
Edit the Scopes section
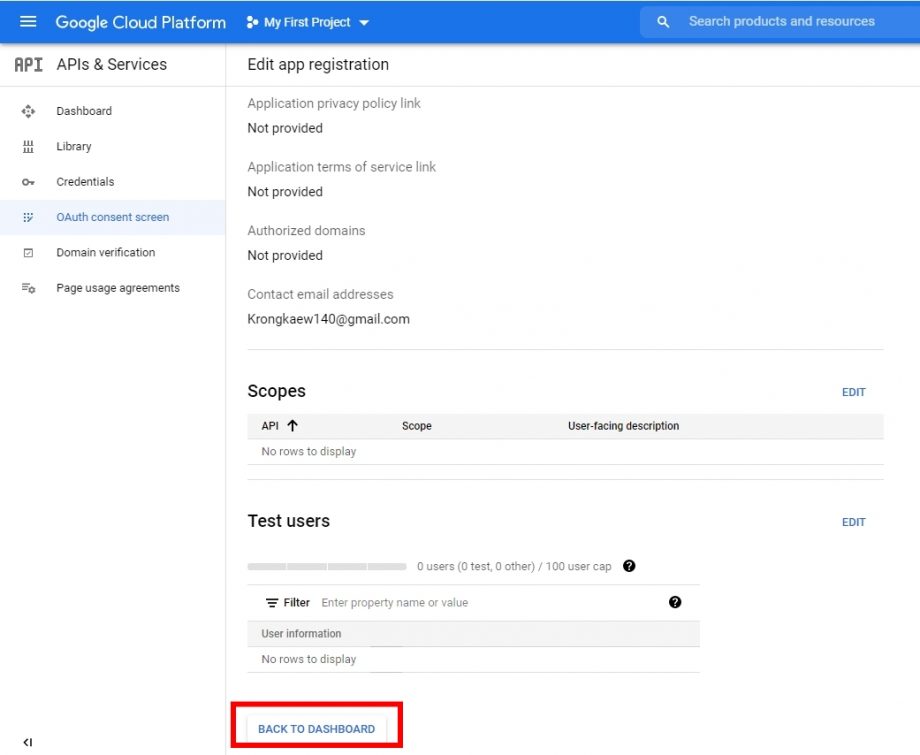coord(853,392)
